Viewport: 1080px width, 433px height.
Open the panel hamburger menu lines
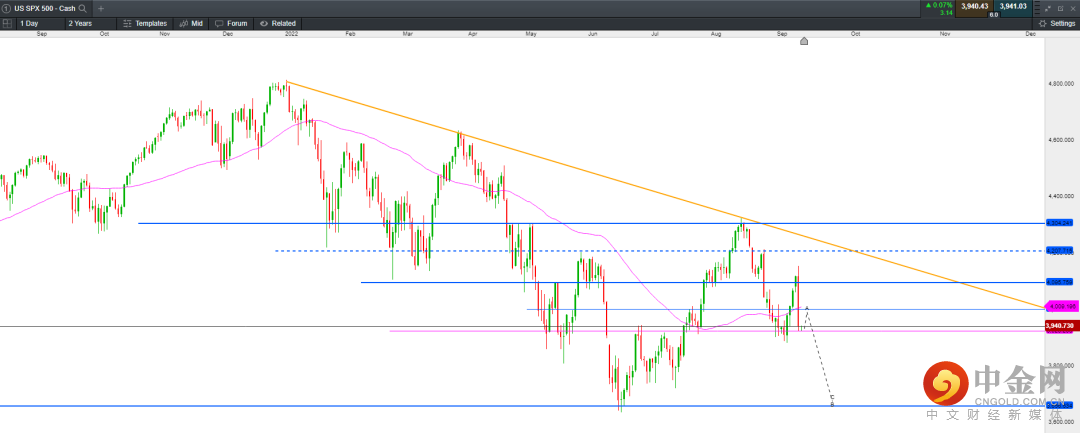tap(1037, 8)
